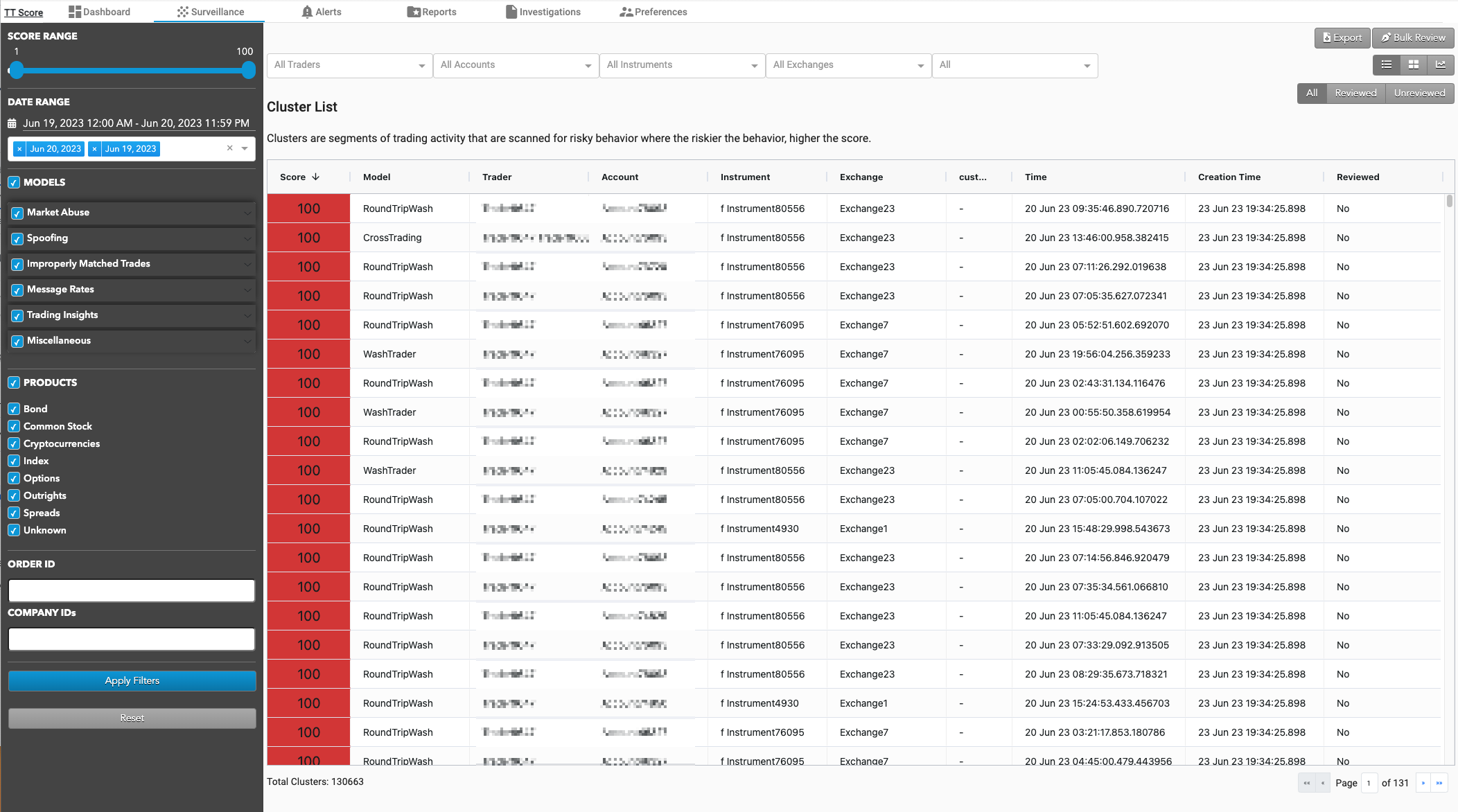Image resolution: width=1458 pixels, height=812 pixels.
Task: Click the minimum score slider handle
Action: click(17, 70)
